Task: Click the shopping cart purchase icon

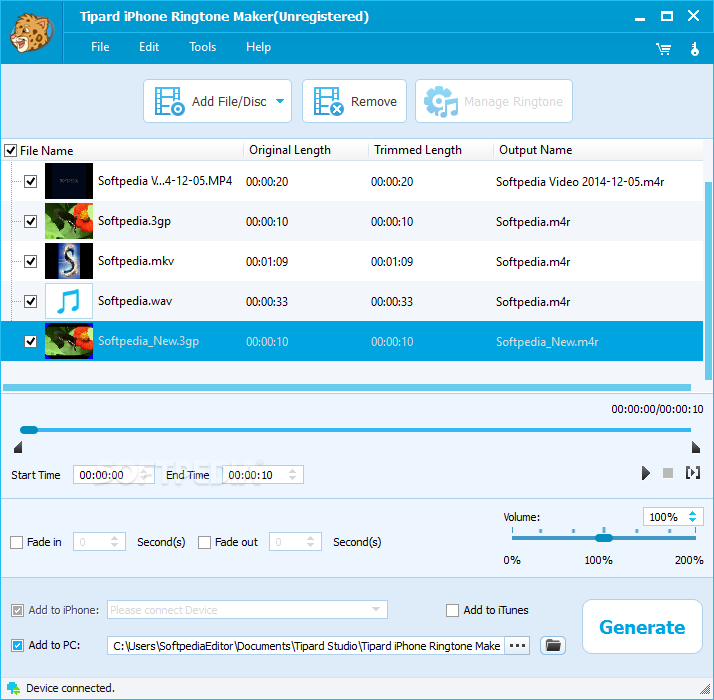Action: (x=663, y=49)
